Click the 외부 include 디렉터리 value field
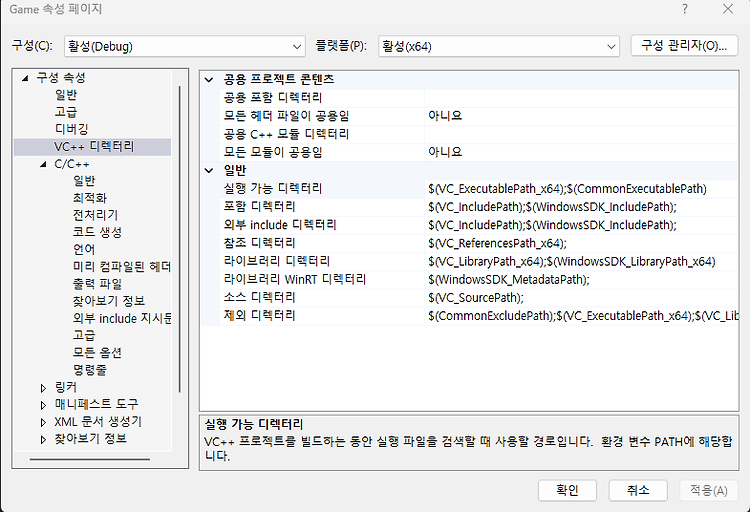 pyautogui.click(x=581, y=225)
